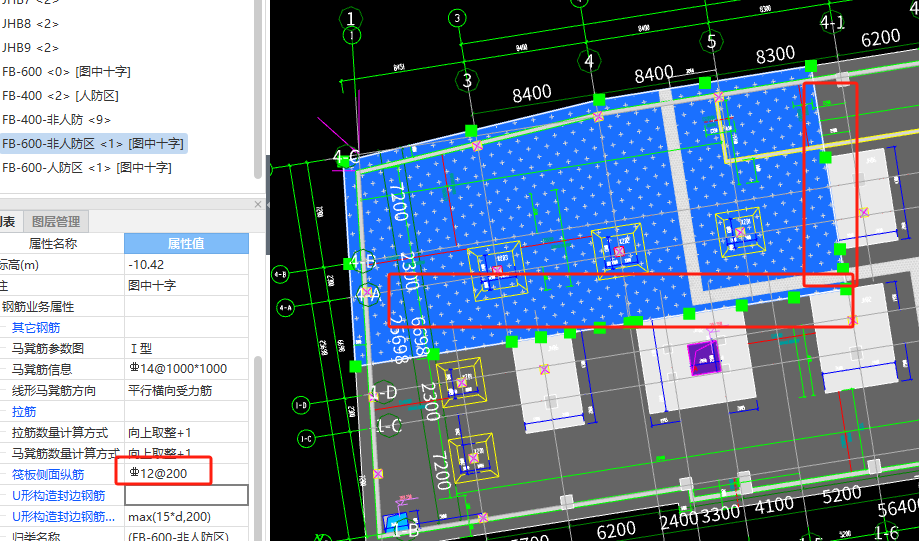Click the 属性值 column header
The image size is (919, 541).
[186, 243]
